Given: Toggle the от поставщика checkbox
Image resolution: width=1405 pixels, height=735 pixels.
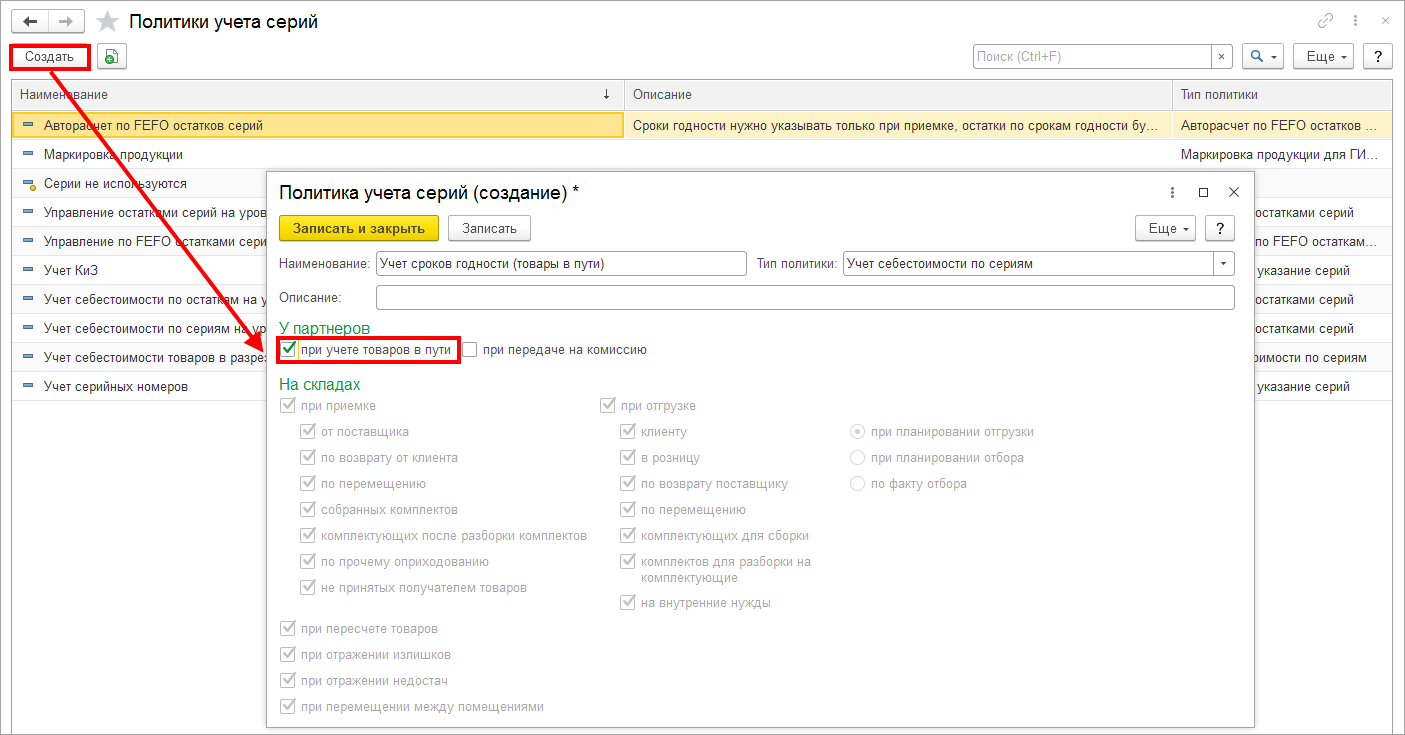Looking at the screenshot, I should point(309,432).
